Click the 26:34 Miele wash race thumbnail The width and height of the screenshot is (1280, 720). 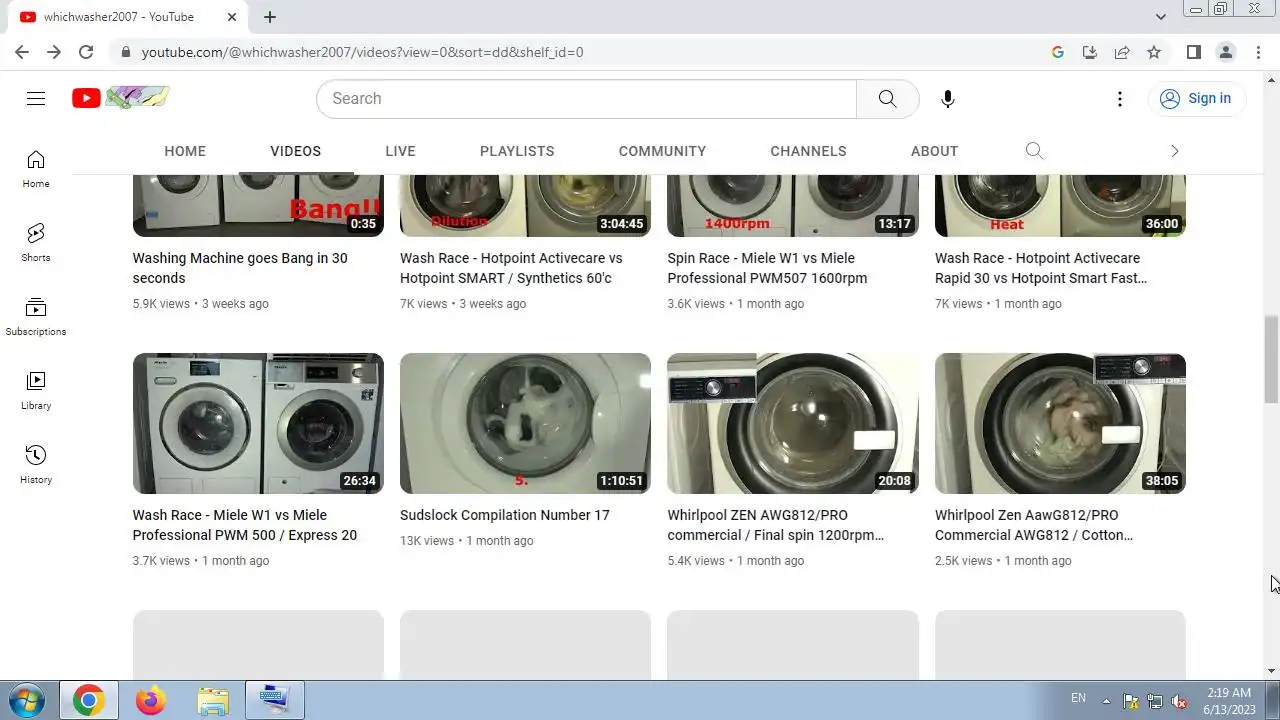pos(258,423)
